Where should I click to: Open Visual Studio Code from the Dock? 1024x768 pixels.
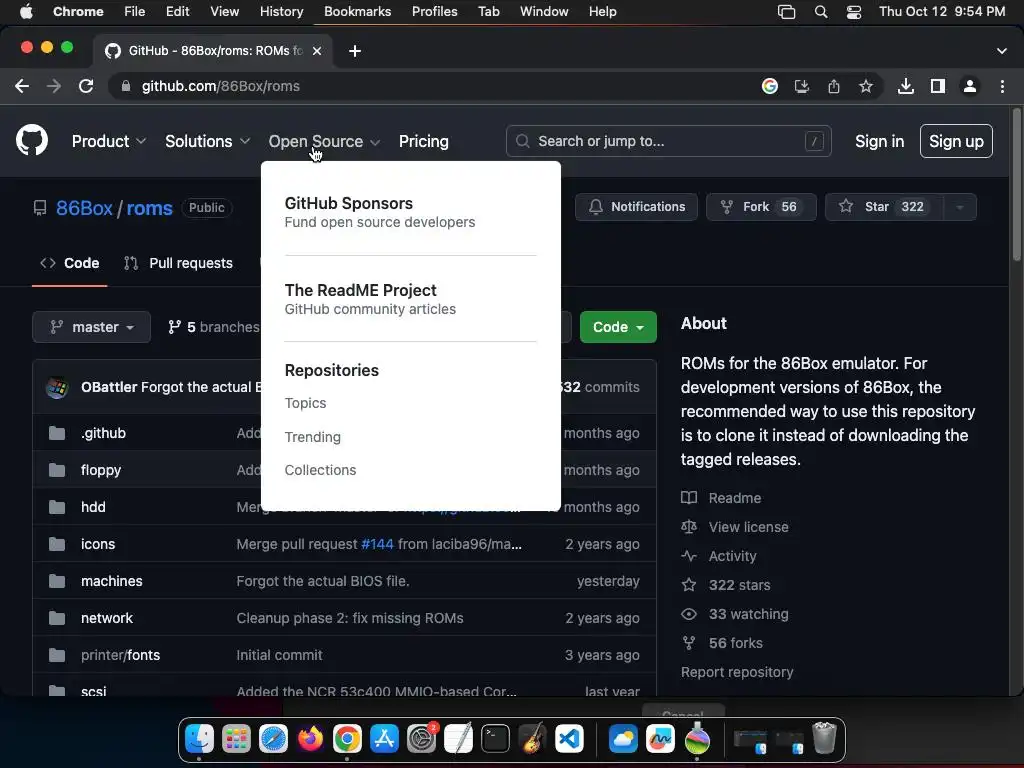(569, 739)
